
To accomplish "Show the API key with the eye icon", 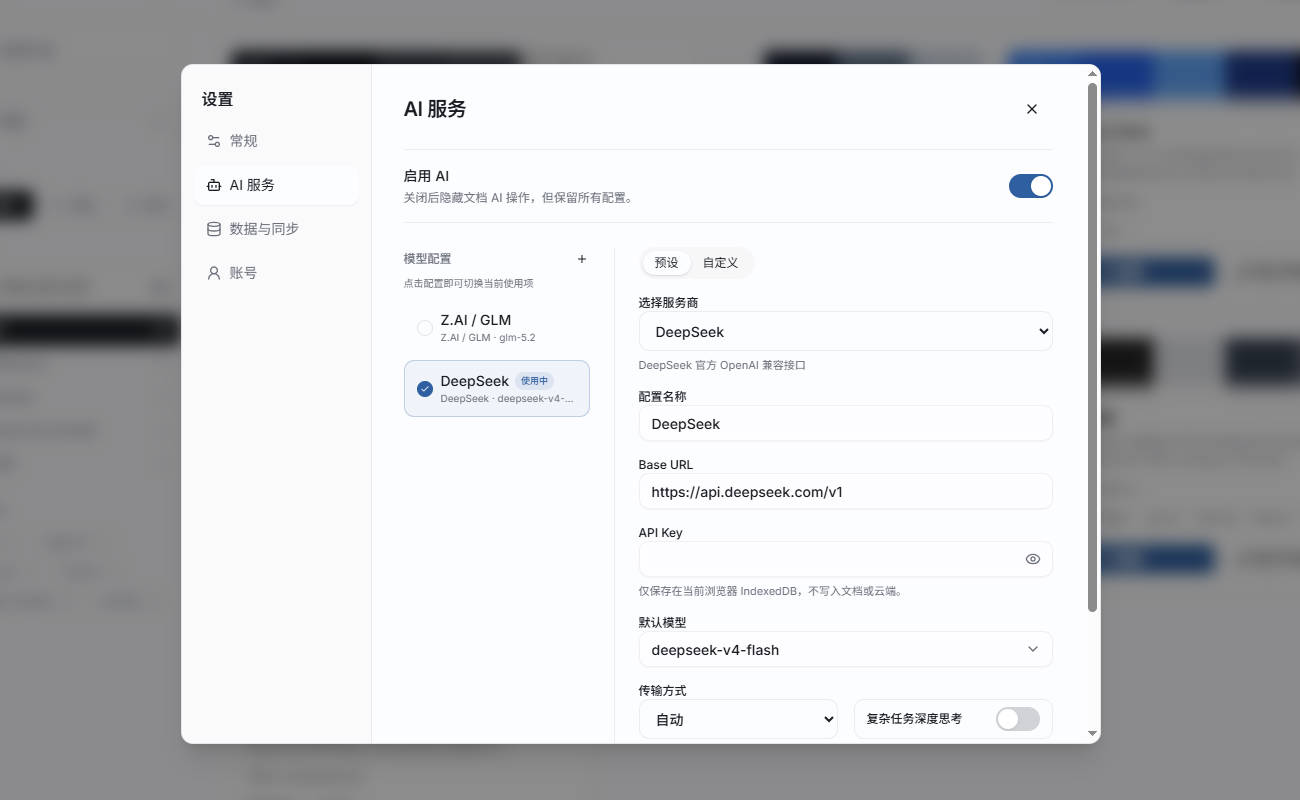I will (x=1033, y=559).
